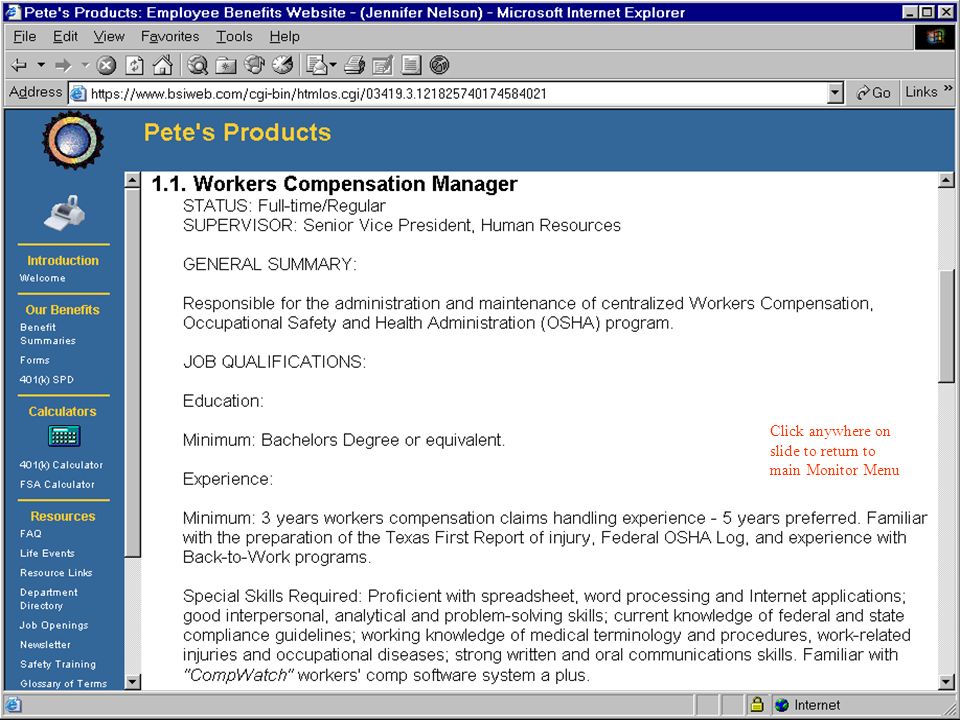Open the Edit menu
Viewport: 960px width, 720px height.
pyautogui.click(x=65, y=37)
